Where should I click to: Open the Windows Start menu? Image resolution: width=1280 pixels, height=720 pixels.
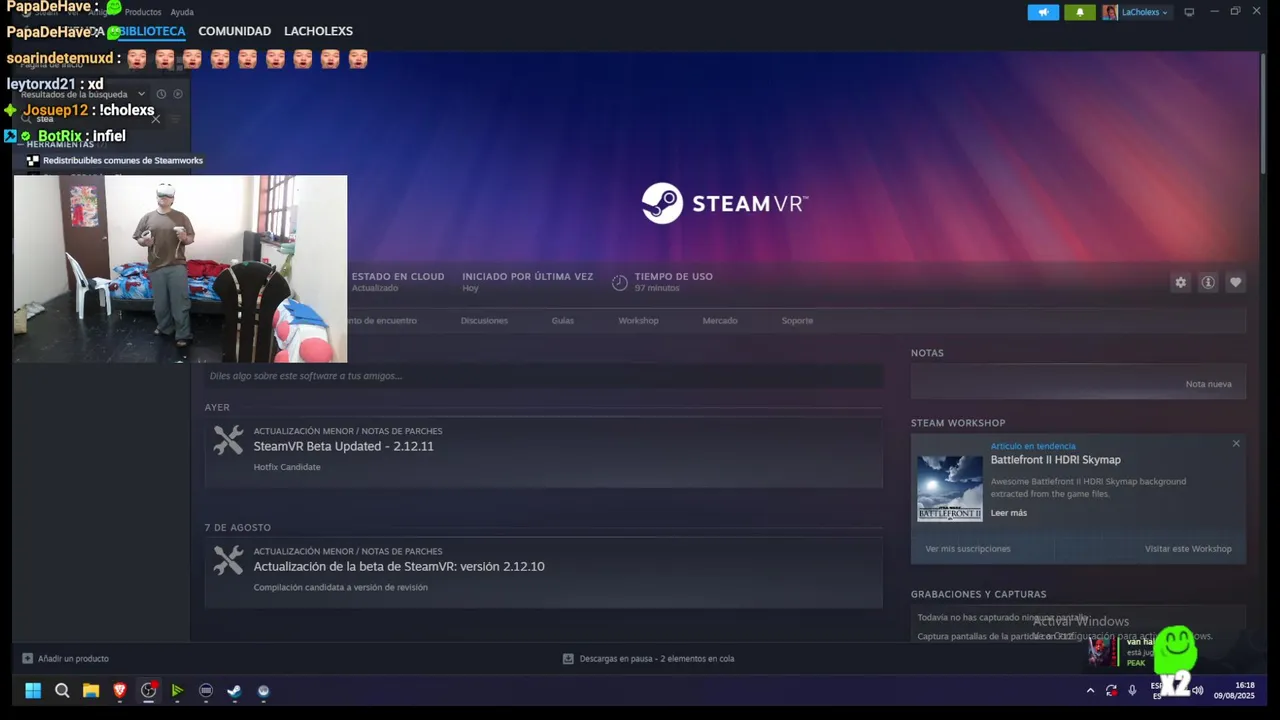33,690
